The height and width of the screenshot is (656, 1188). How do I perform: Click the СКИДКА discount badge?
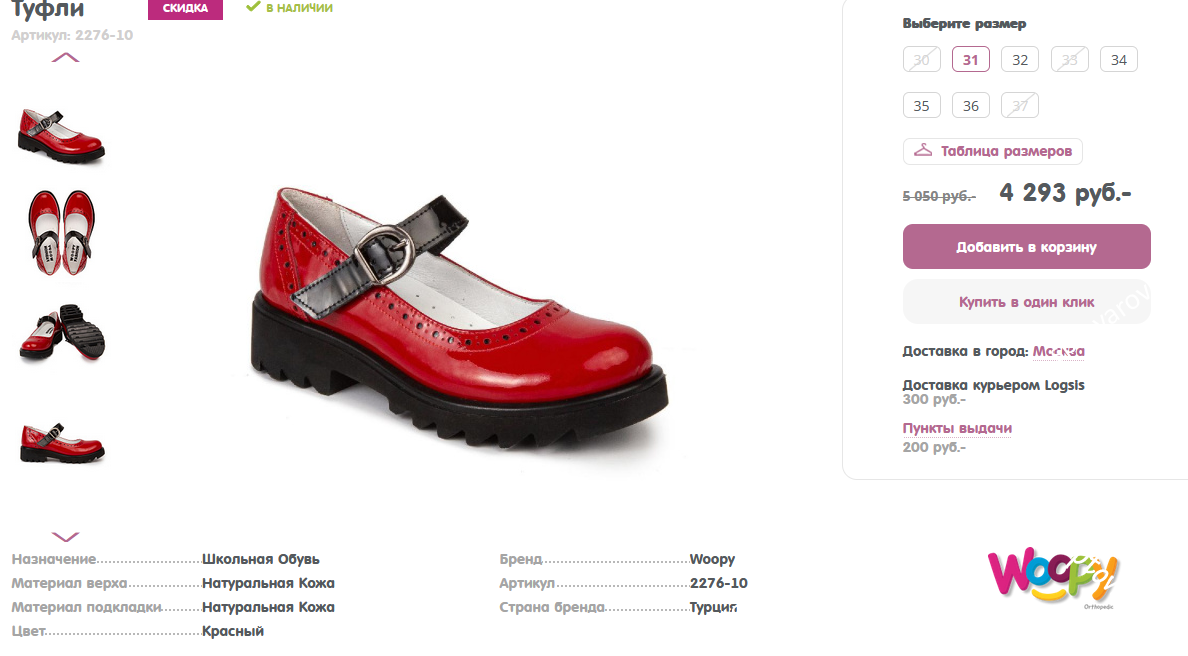point(185,8)
